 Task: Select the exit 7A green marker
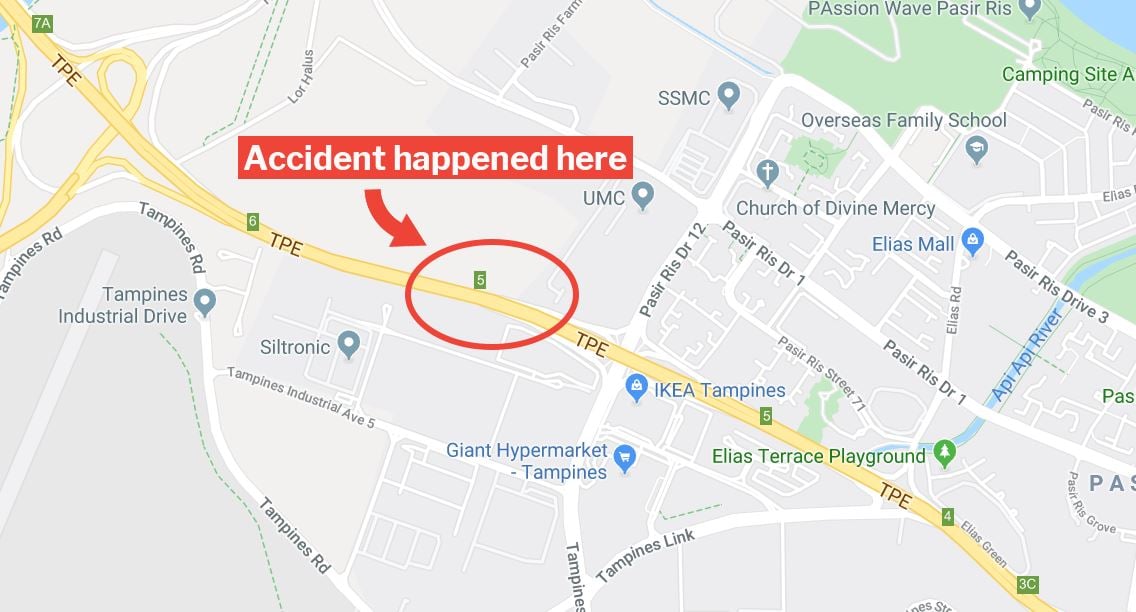[42, 24]
